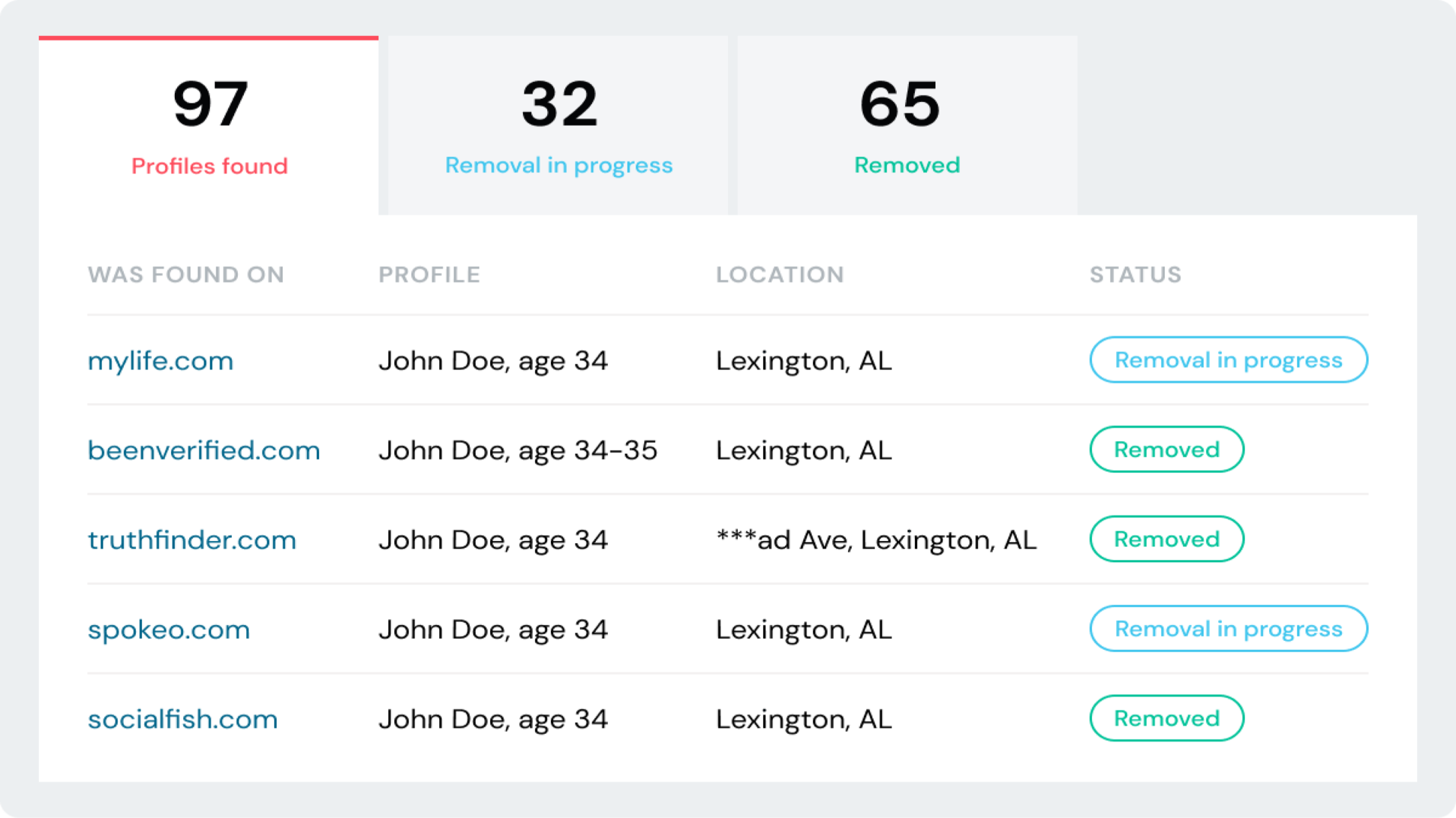Follow the socialfish.com link
The height and width of the screenshot is (818, 1456).
click(182, 719)
